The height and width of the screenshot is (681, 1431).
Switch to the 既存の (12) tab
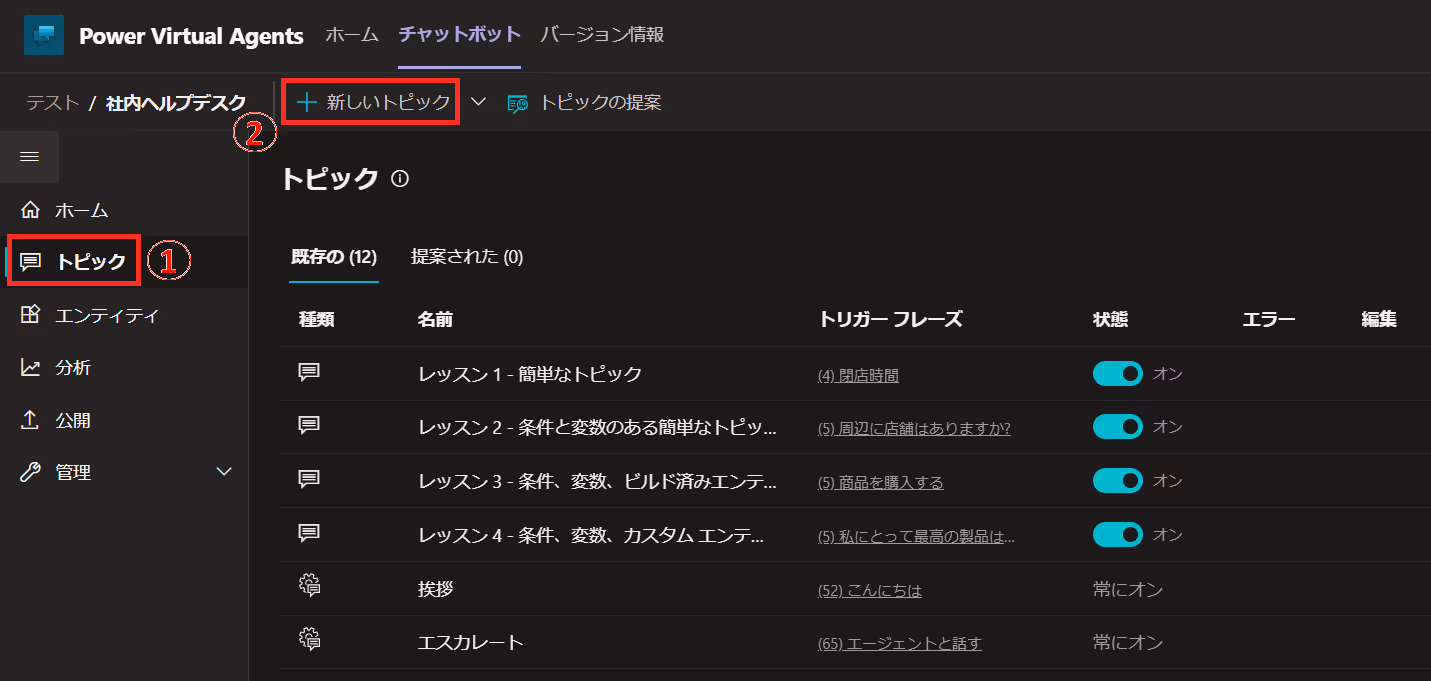[334, 257]
